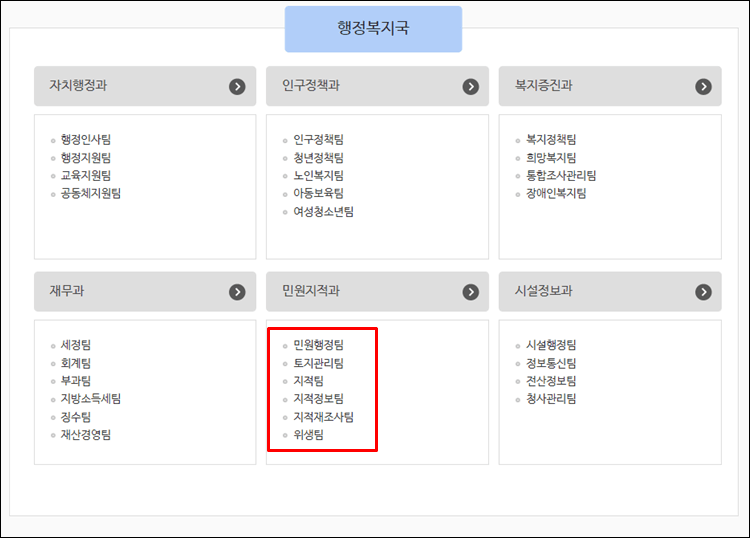
Task: Click the arrow icon on 복지증진과 header
Action: (x=703, y=87)
